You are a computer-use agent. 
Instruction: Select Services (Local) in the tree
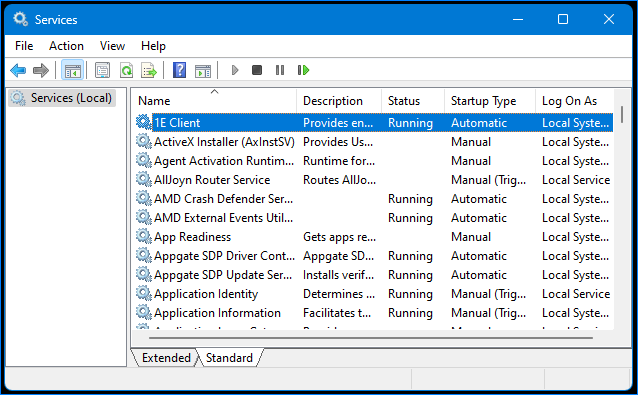[x=62, y=98]
